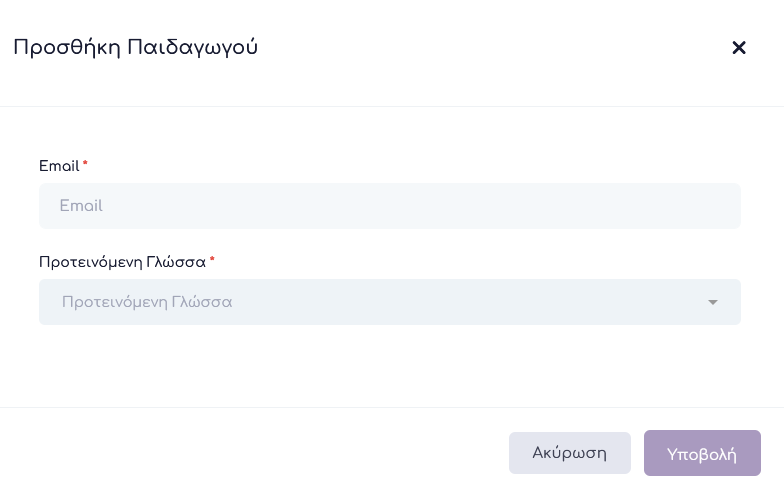Place the cursor in the Email textbox
This screenshot has width=784, height=486.
pyautogui.click(x=390, y=206)
